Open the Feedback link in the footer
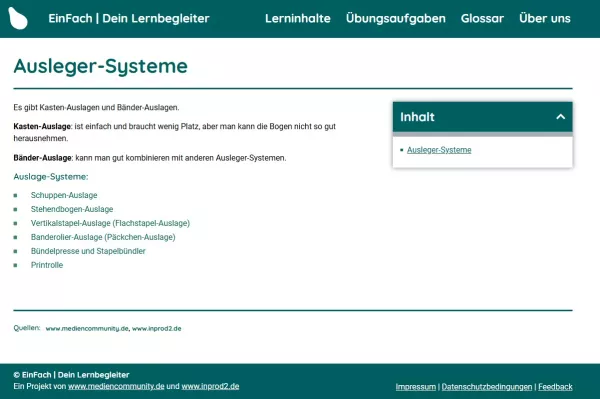 coord(555,387)
